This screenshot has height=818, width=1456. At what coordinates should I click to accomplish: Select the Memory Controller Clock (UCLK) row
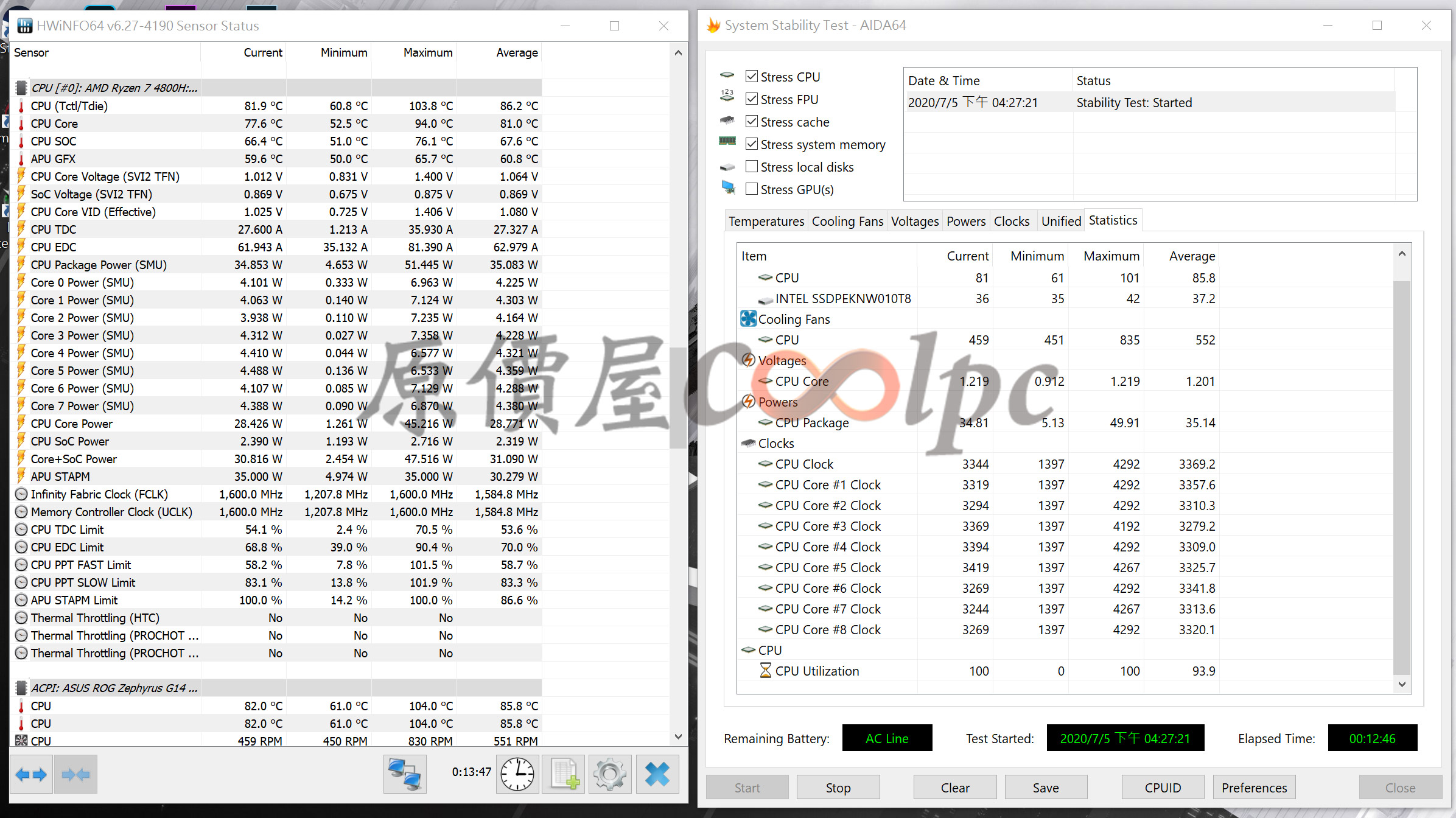[x=276, y=512]
